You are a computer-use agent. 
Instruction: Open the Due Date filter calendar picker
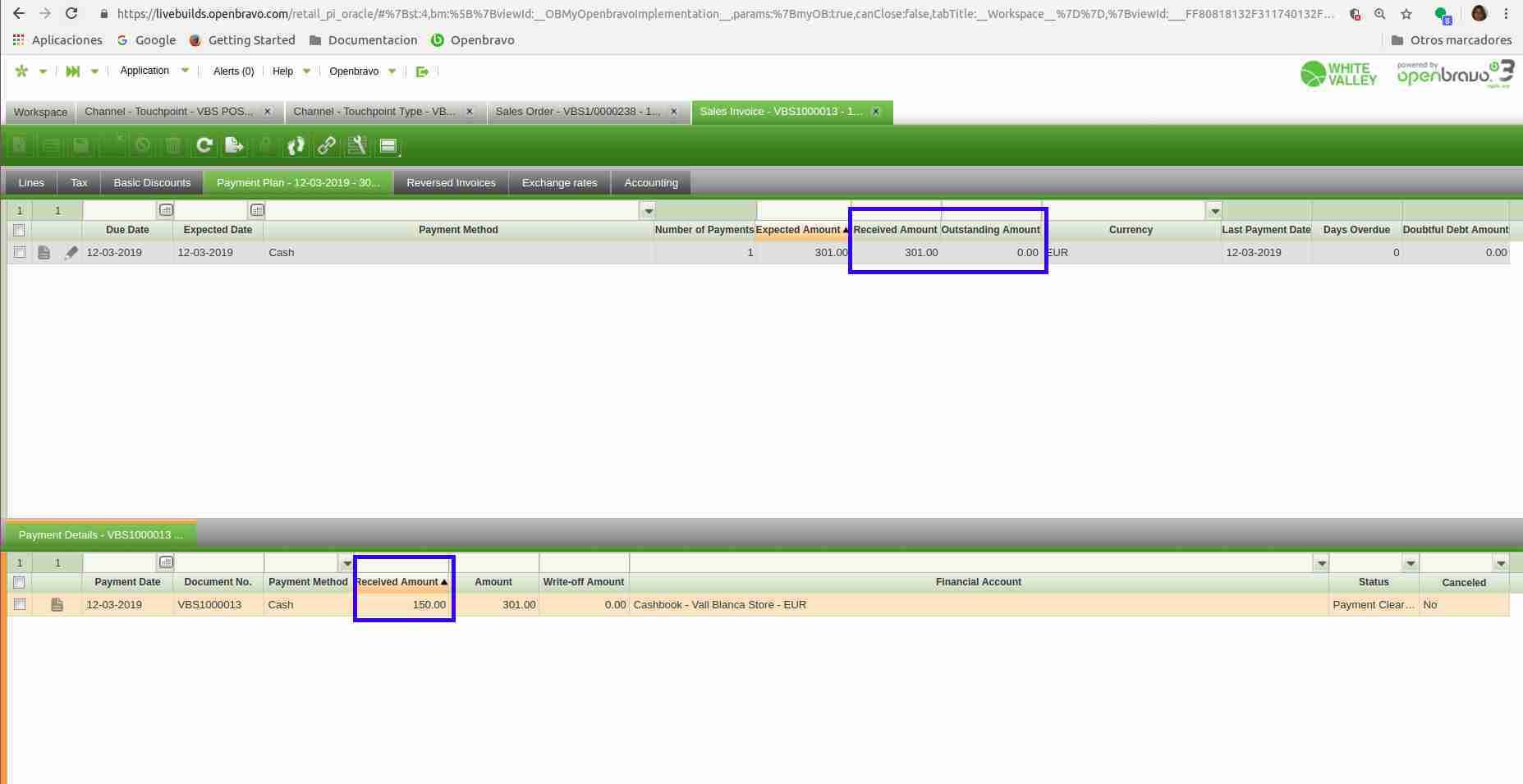[166, 210]
